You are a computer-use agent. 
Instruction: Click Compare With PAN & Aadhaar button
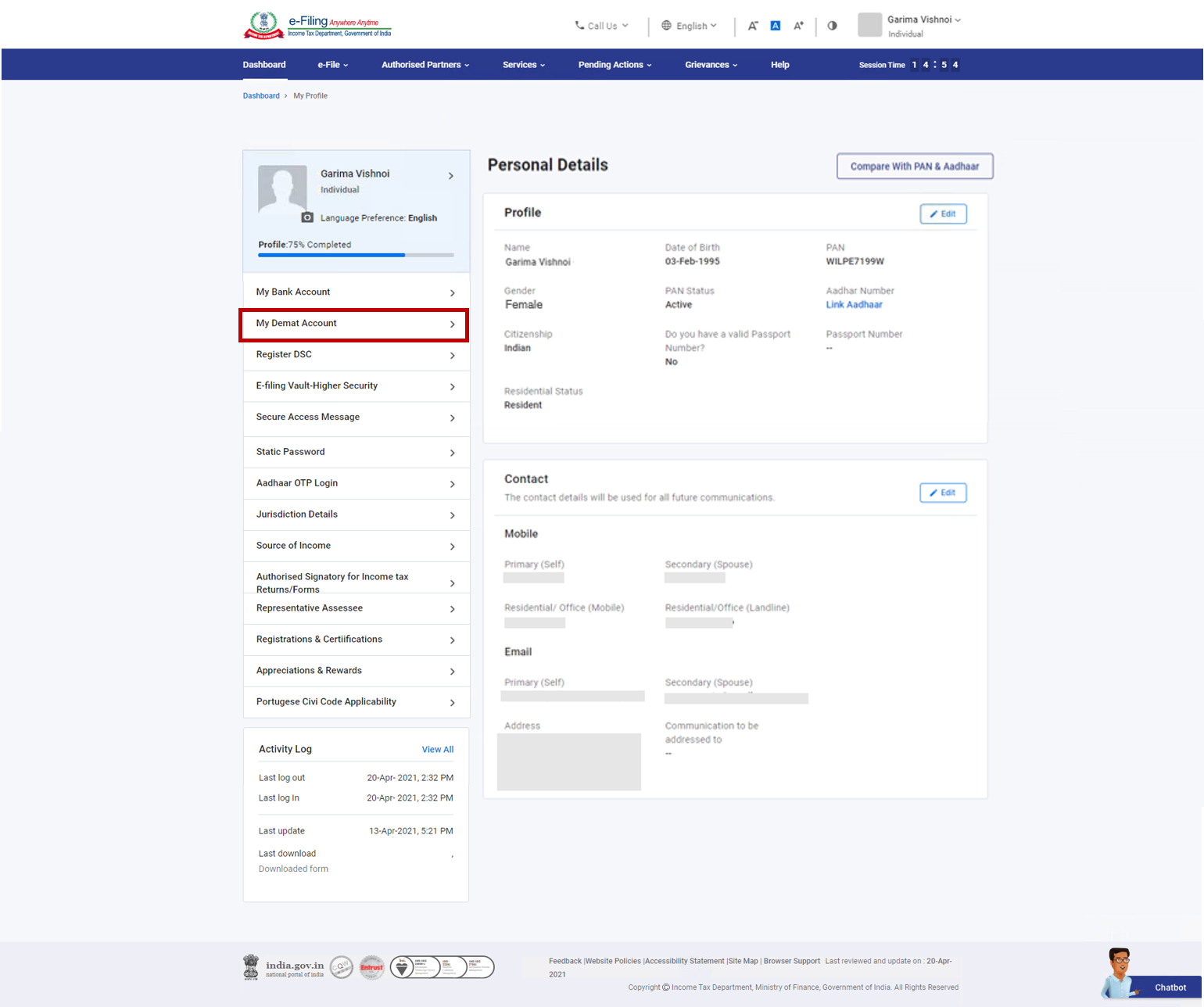(914, 167)
